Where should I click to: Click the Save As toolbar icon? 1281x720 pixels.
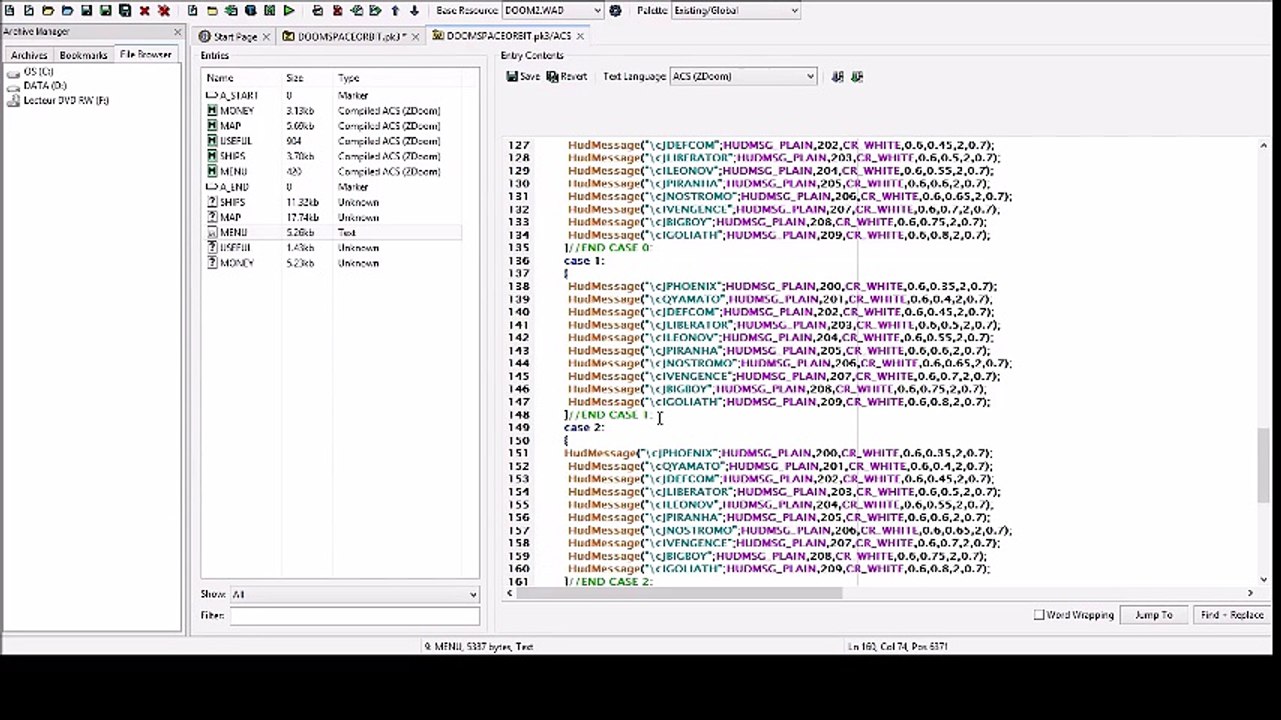pos(105,10)
